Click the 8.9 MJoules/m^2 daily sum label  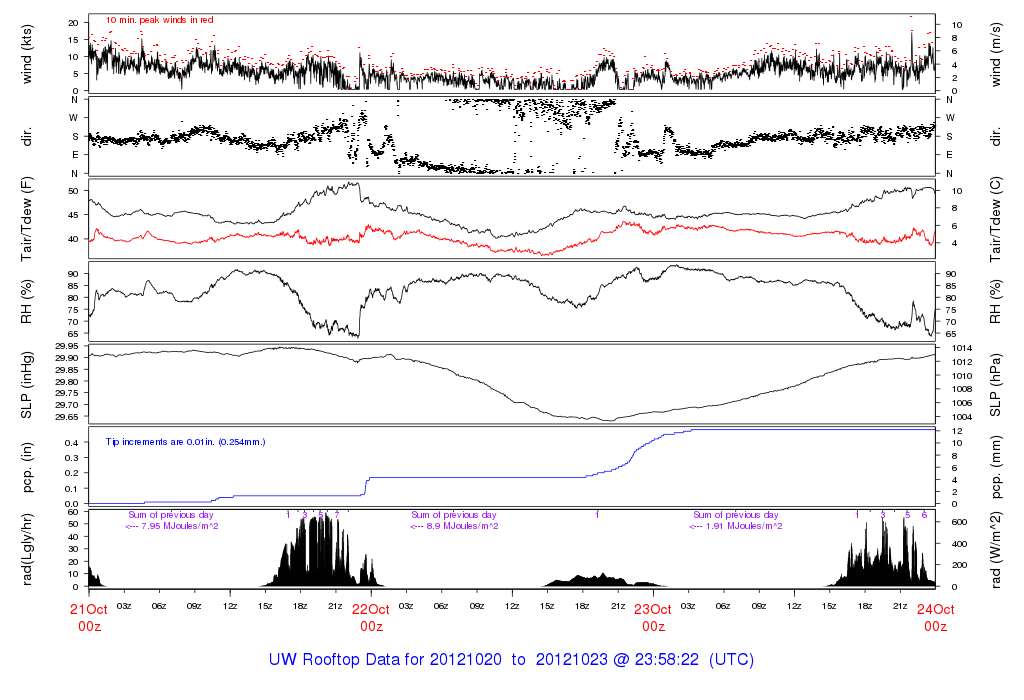coord(454,525)
